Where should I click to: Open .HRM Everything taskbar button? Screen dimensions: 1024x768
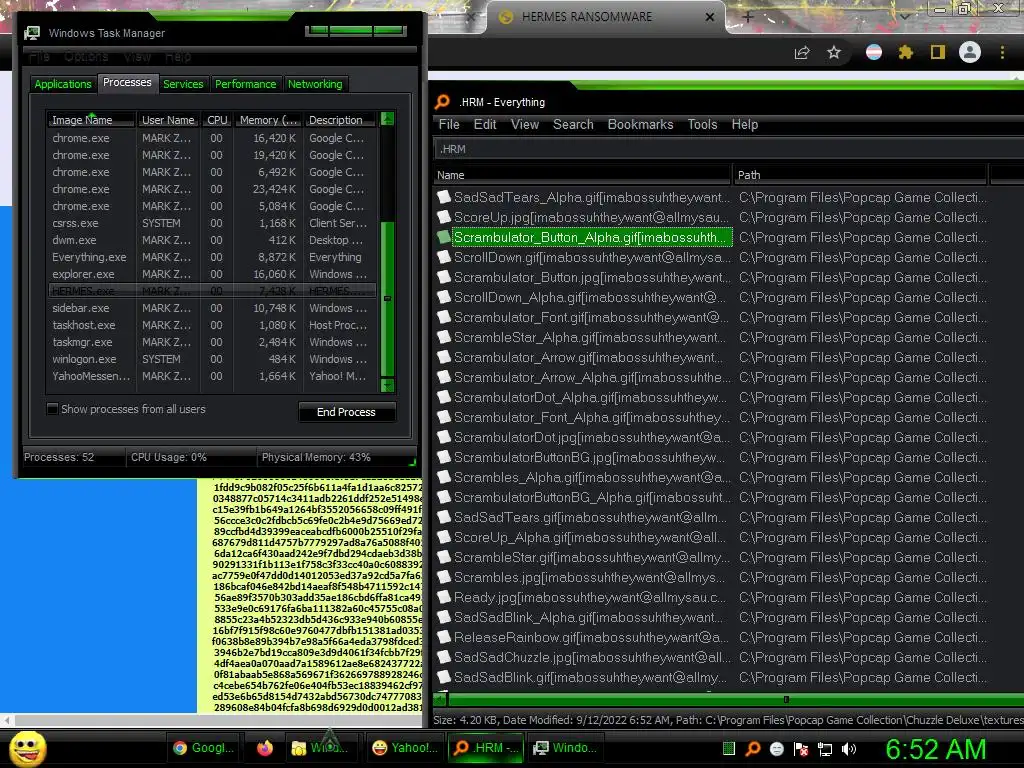click(x=487, y=748)
